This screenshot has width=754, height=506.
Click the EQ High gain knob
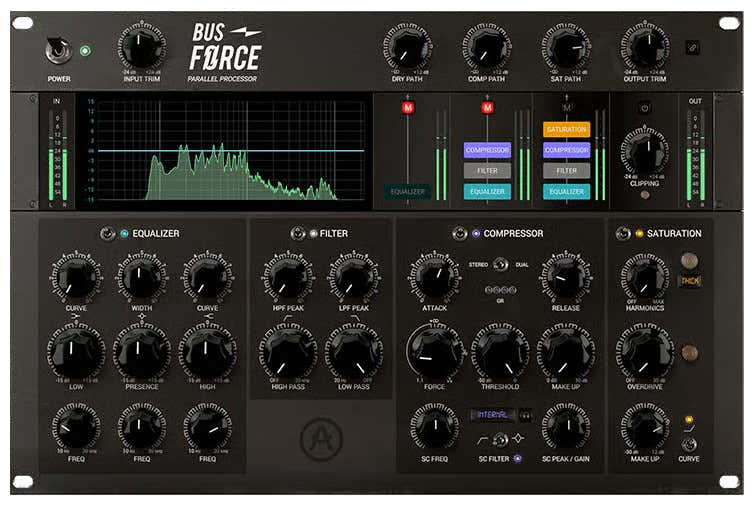click(x=207, y=353)
